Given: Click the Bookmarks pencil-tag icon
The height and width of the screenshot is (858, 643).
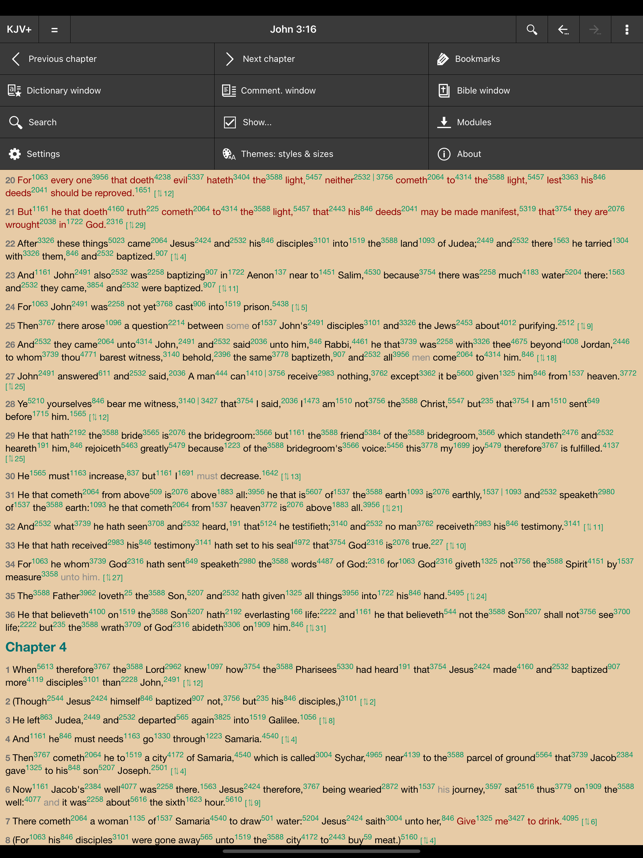Looking at the screenshot, I should point(443,59).
